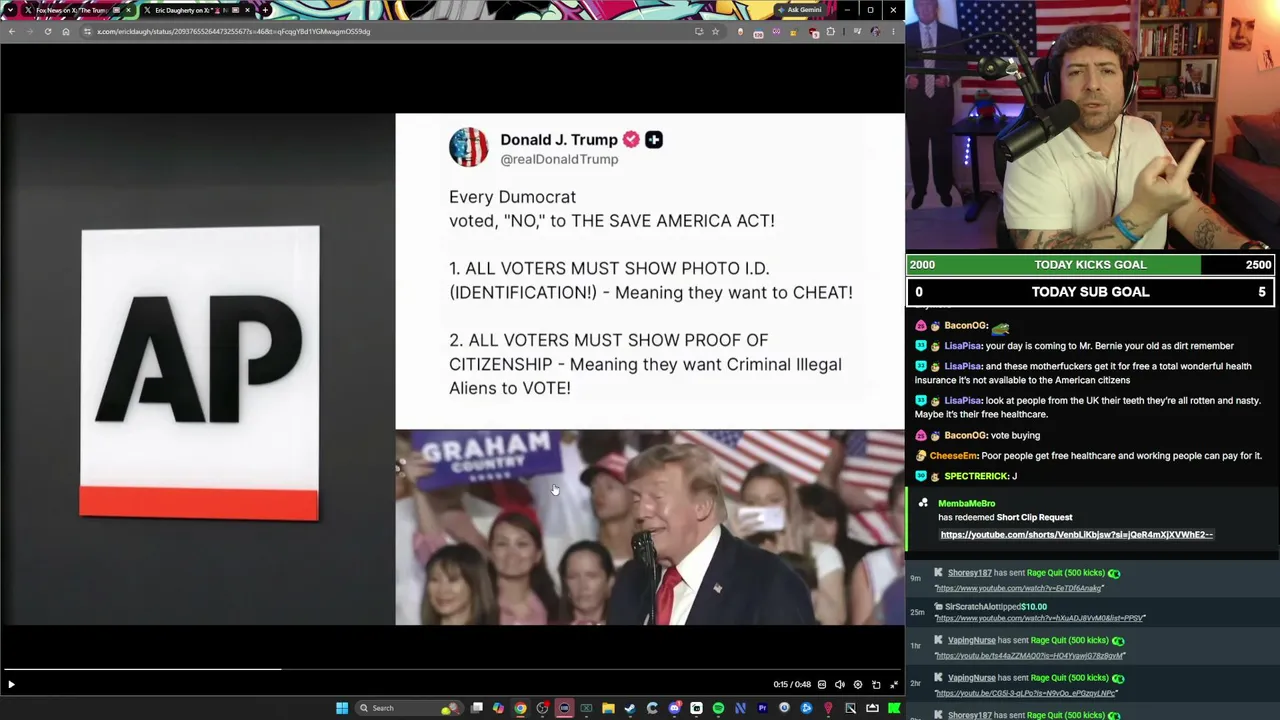
Task: Reload the current page
Action: pos(47,31)
